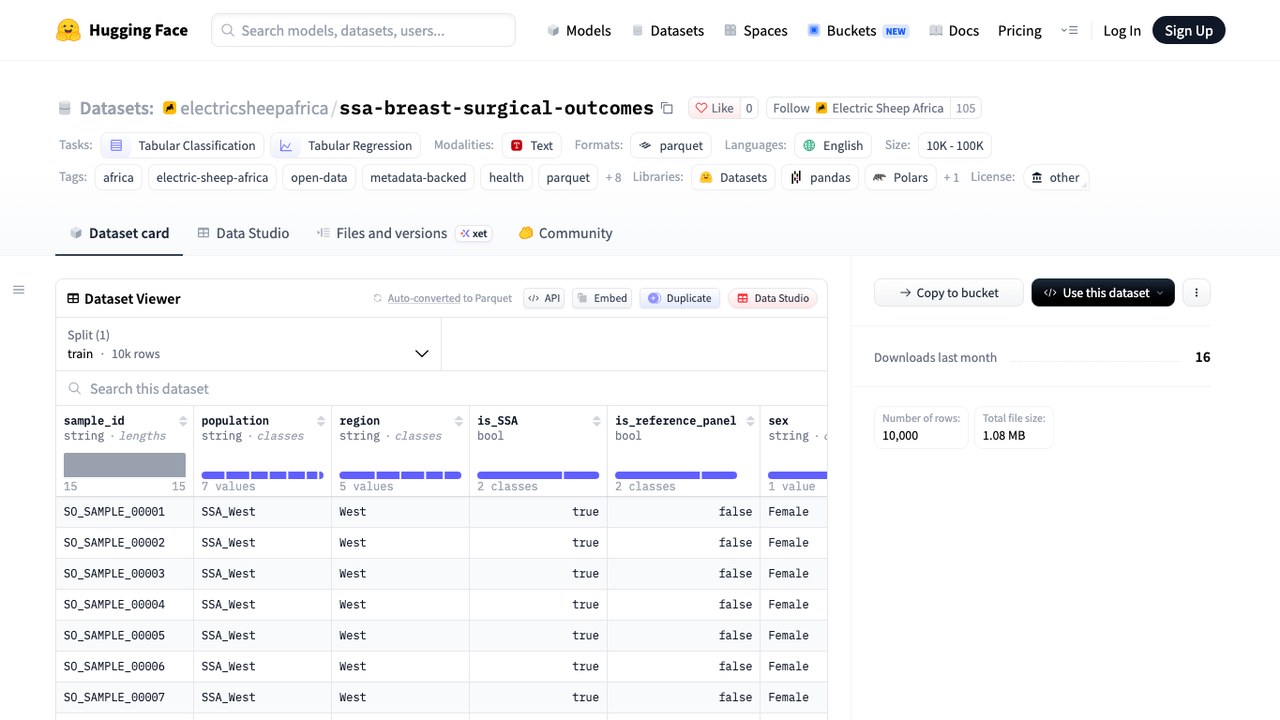Switch to the Dataset card tab

[119, 233]
